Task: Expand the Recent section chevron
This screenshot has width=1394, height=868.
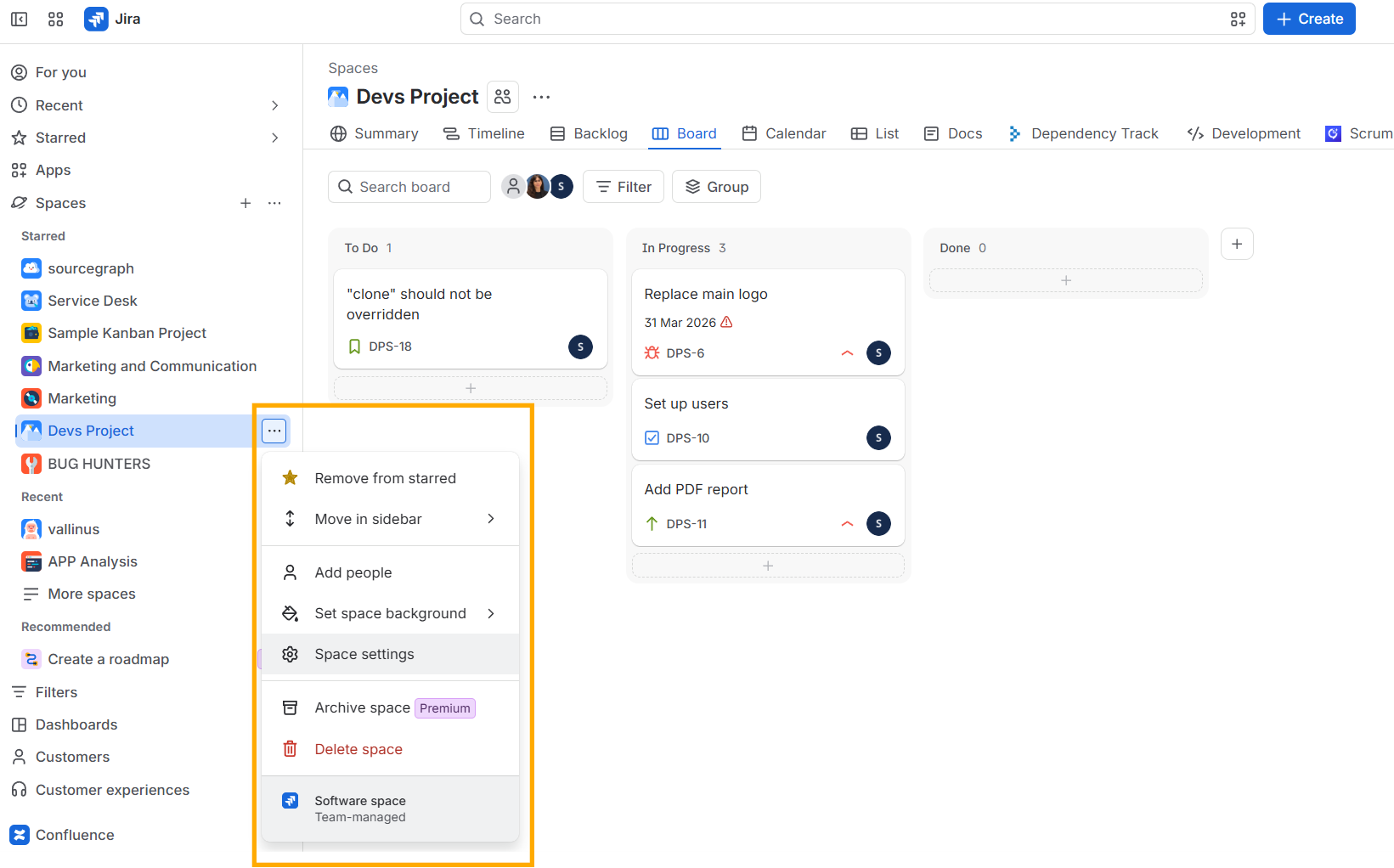Action: (x=274, y=105)
